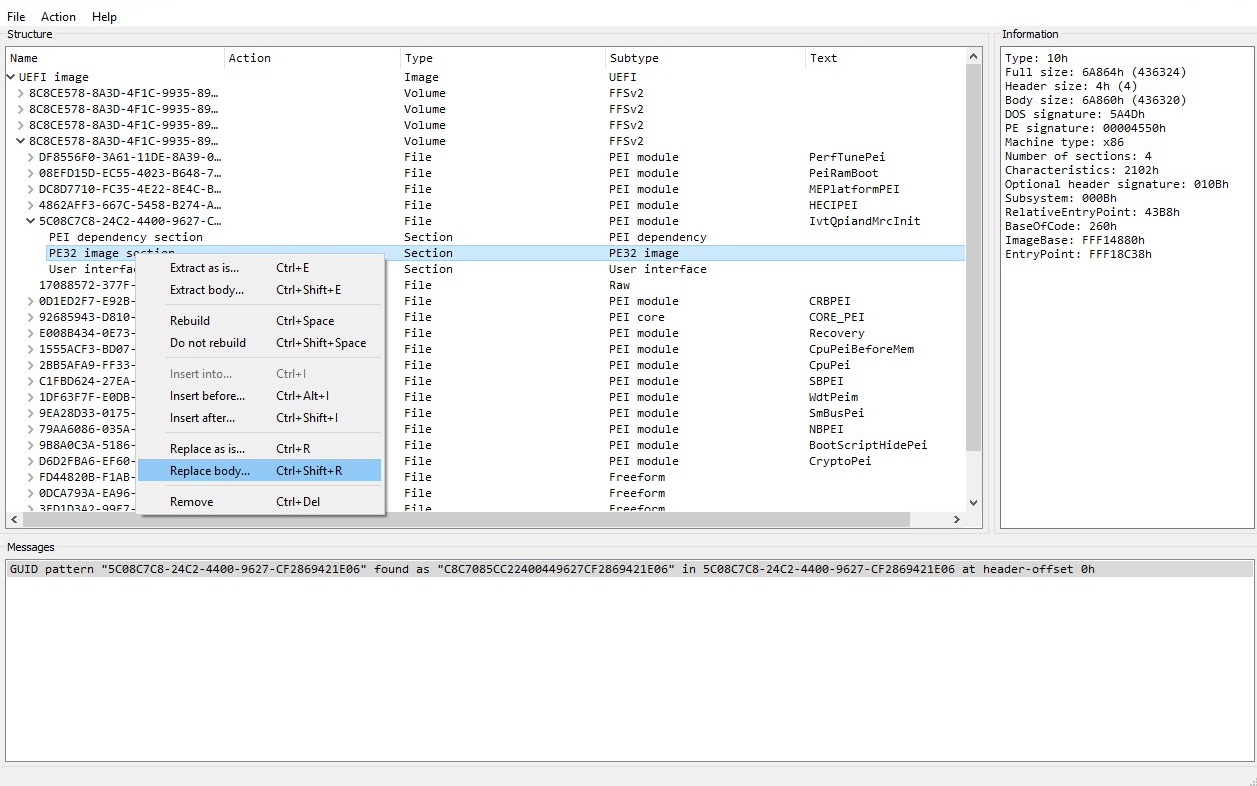Image resolution: width=1257 pixels, height=786 pixels.
Task: Select the 4862AFF3-667C-5458-B274 file row
Action: tap(485, 205)
